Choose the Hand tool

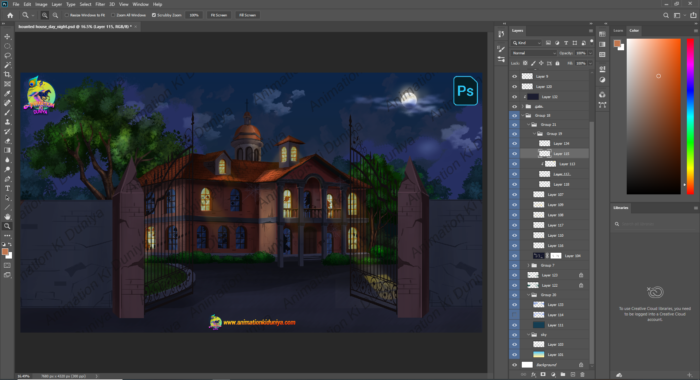point(7,217)
